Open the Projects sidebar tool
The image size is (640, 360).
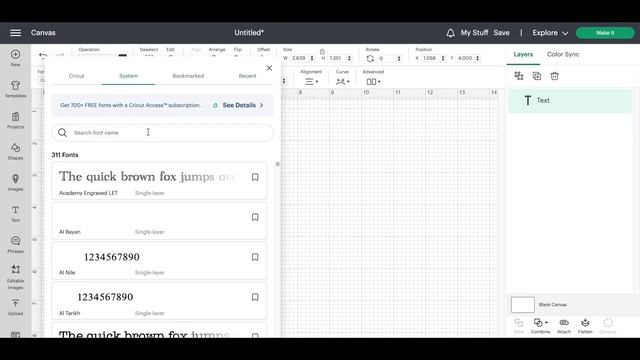pos(16,120)
